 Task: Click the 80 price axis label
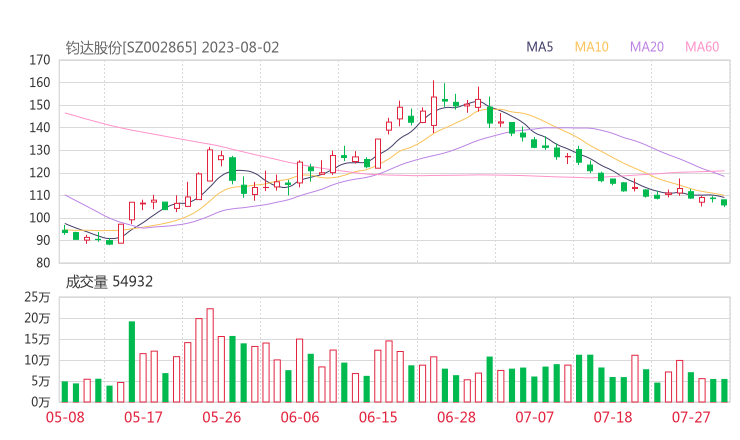coord(43,263)
